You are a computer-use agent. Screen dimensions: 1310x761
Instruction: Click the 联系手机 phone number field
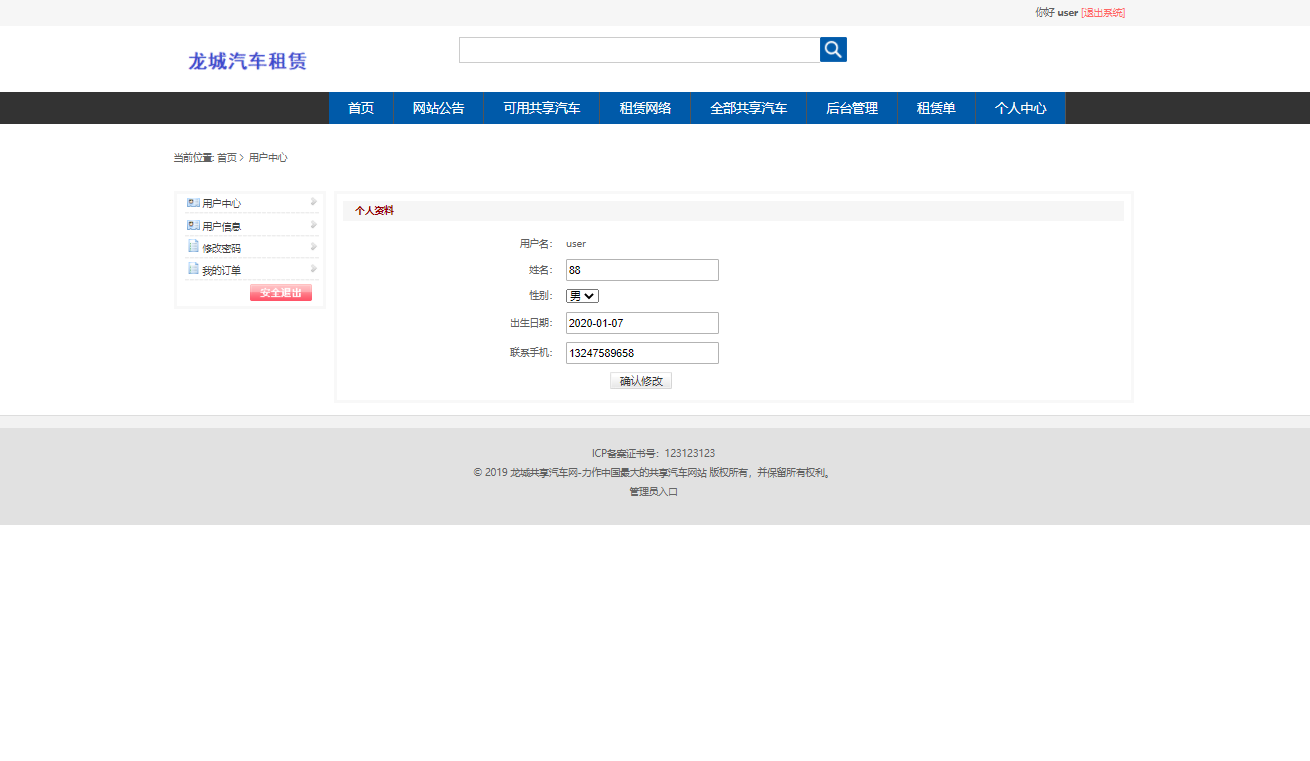[x=642, y=353]
